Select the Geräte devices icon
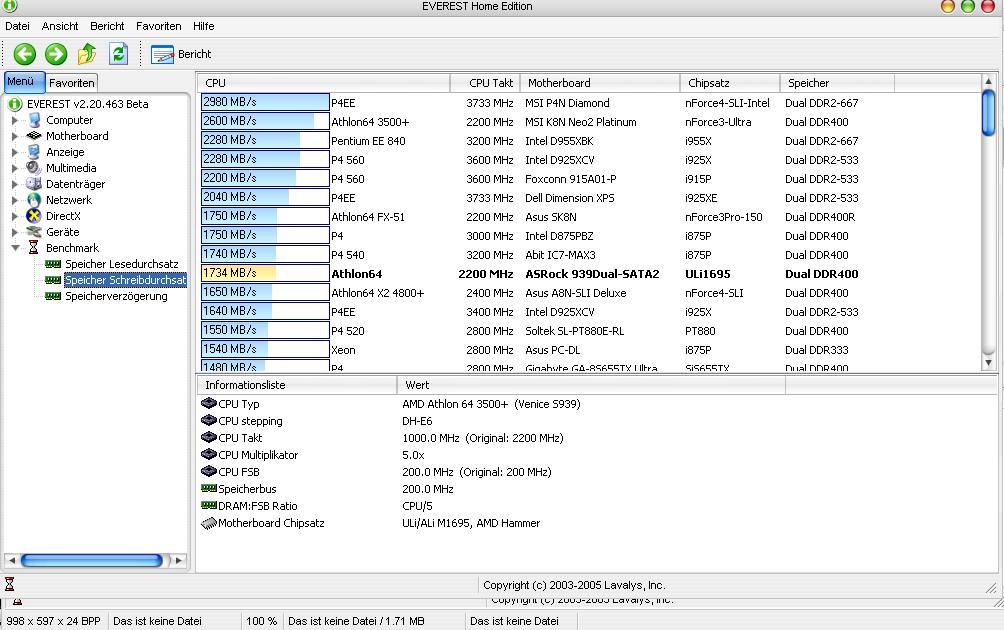The width and height of the screenshot is (1004, 630). tap(34, 232)
